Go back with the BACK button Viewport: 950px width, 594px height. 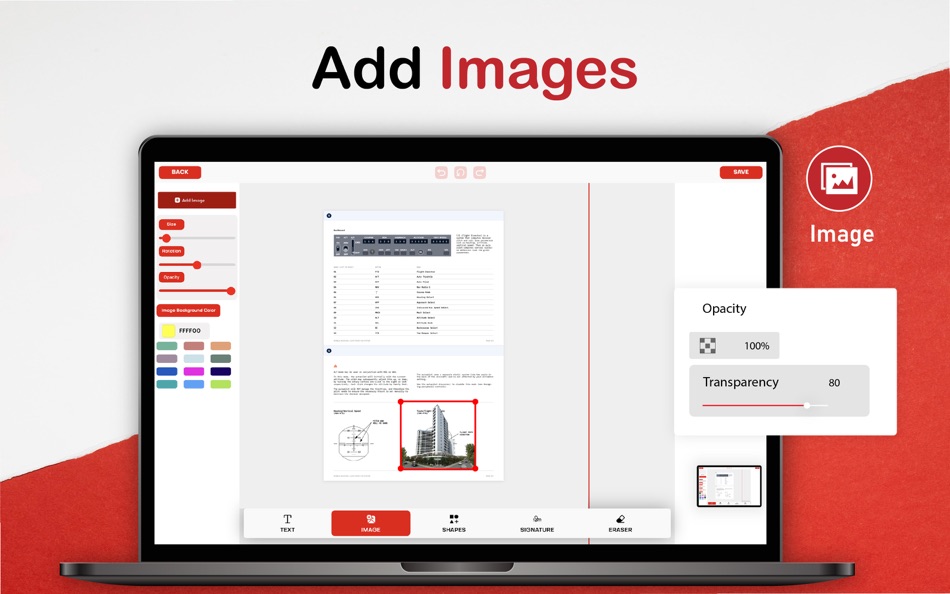tap(180, 172)
